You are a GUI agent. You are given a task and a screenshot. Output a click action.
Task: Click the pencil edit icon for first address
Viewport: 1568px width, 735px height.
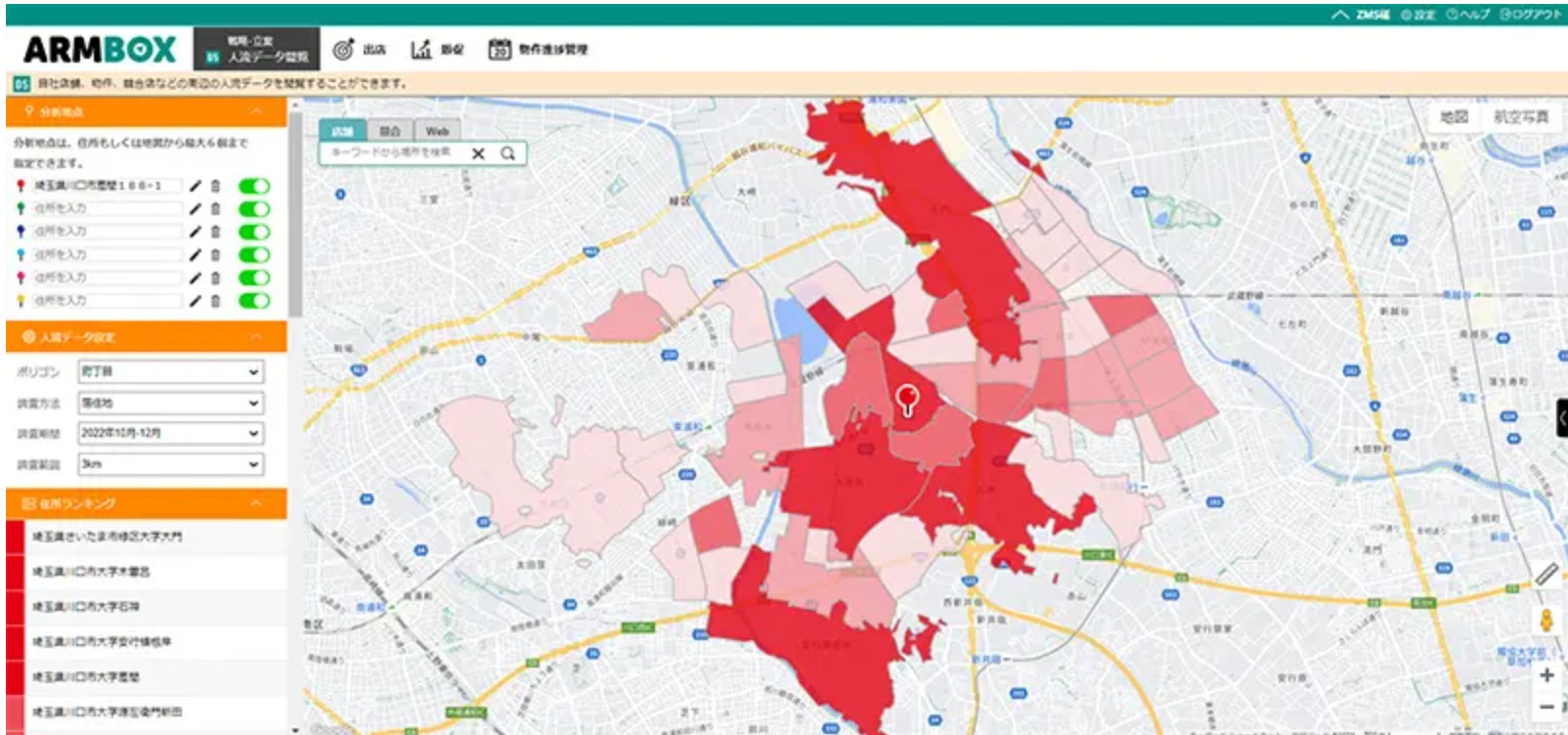pyautogui.click(x=196, y=186)
